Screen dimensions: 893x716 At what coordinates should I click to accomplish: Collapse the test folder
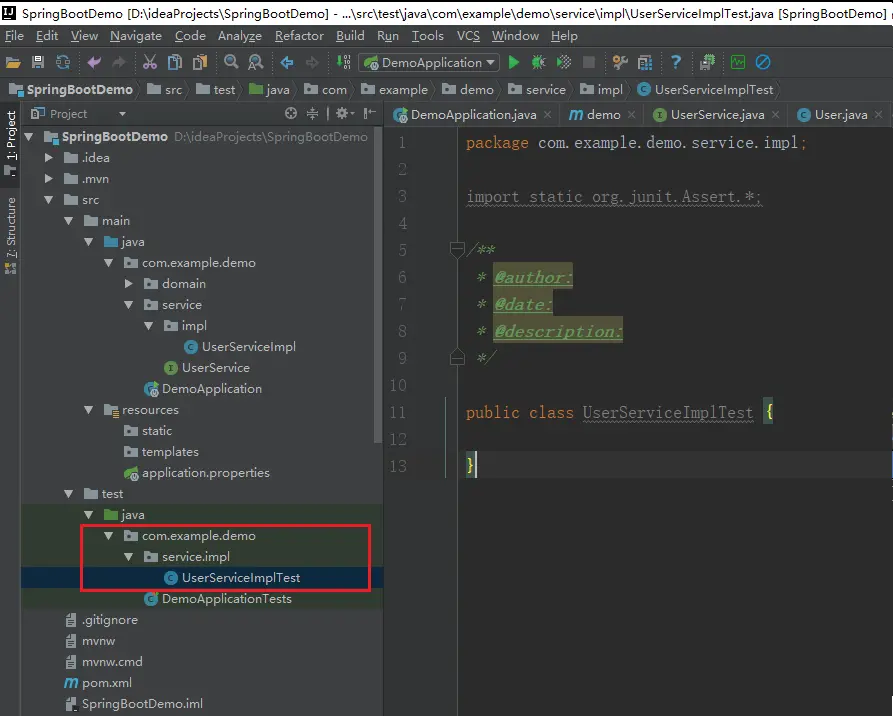(x=69, y=494)
